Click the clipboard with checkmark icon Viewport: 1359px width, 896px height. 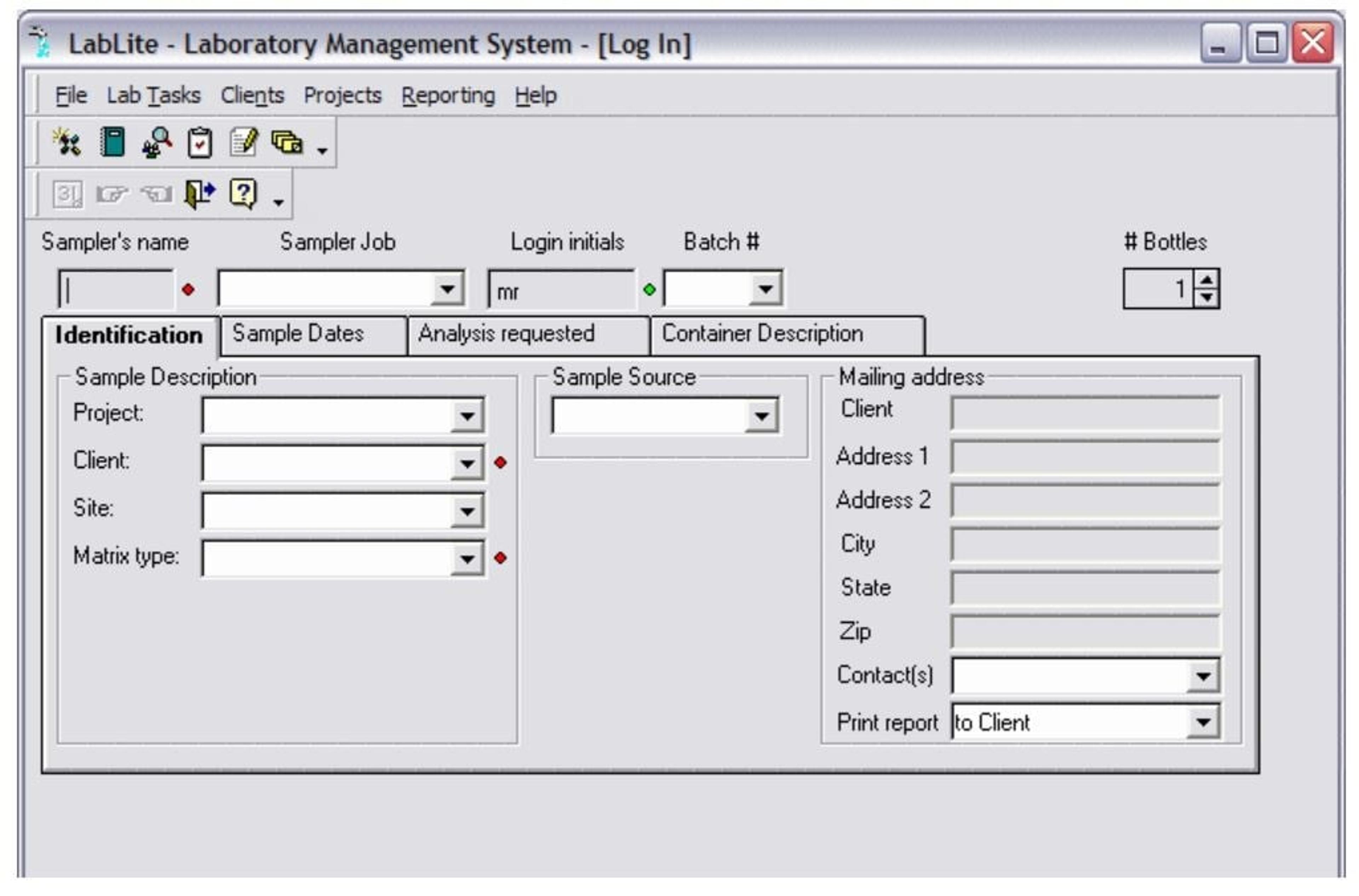200,142
